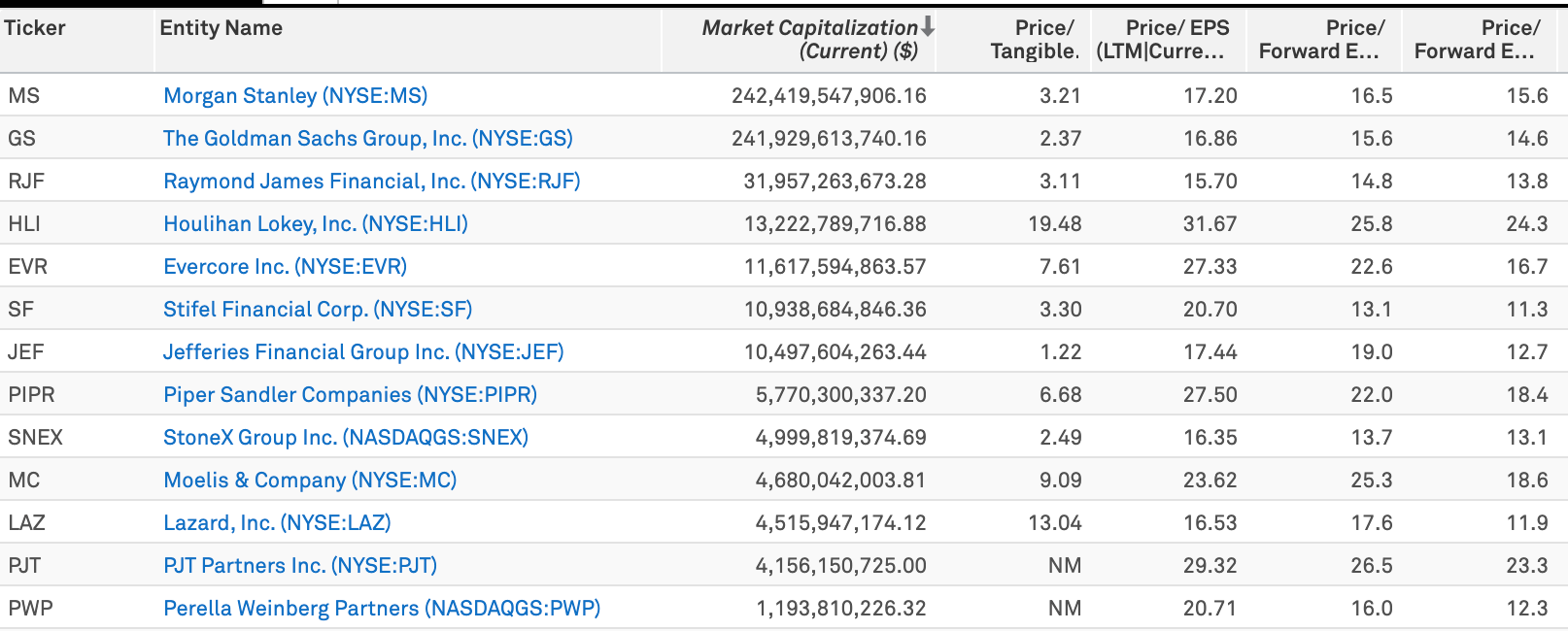Sort by Price/Tangible column header
The width and height of the screenshot is (1568, 631).
click(x=1034, y=40)
